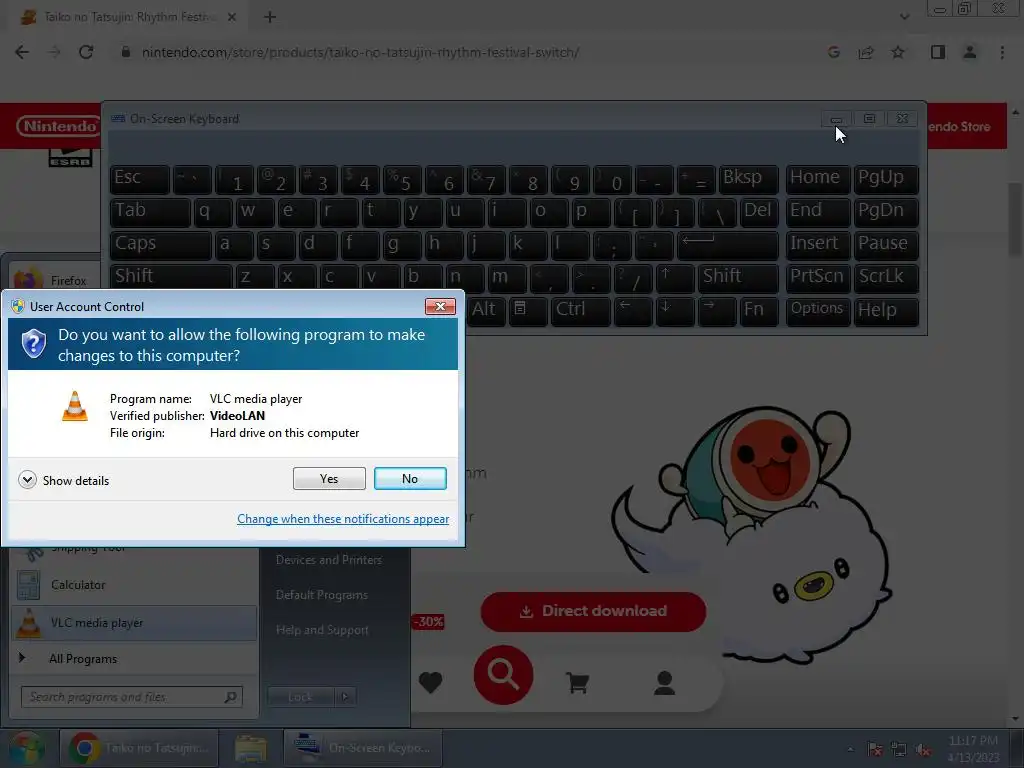
Task: Bookmark this page with the star icon
Action: (898, 52)
